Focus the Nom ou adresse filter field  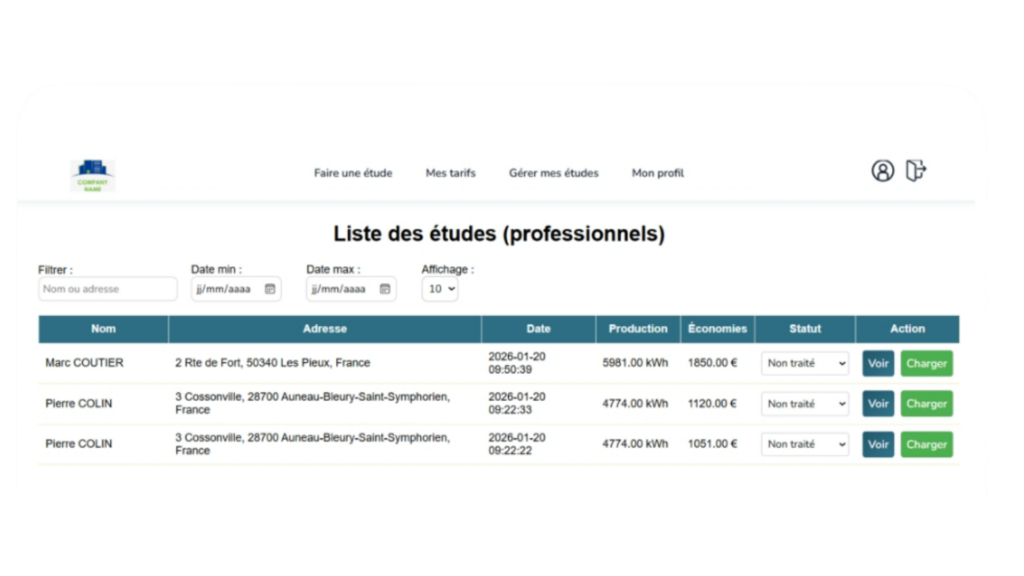click(108, 289)
